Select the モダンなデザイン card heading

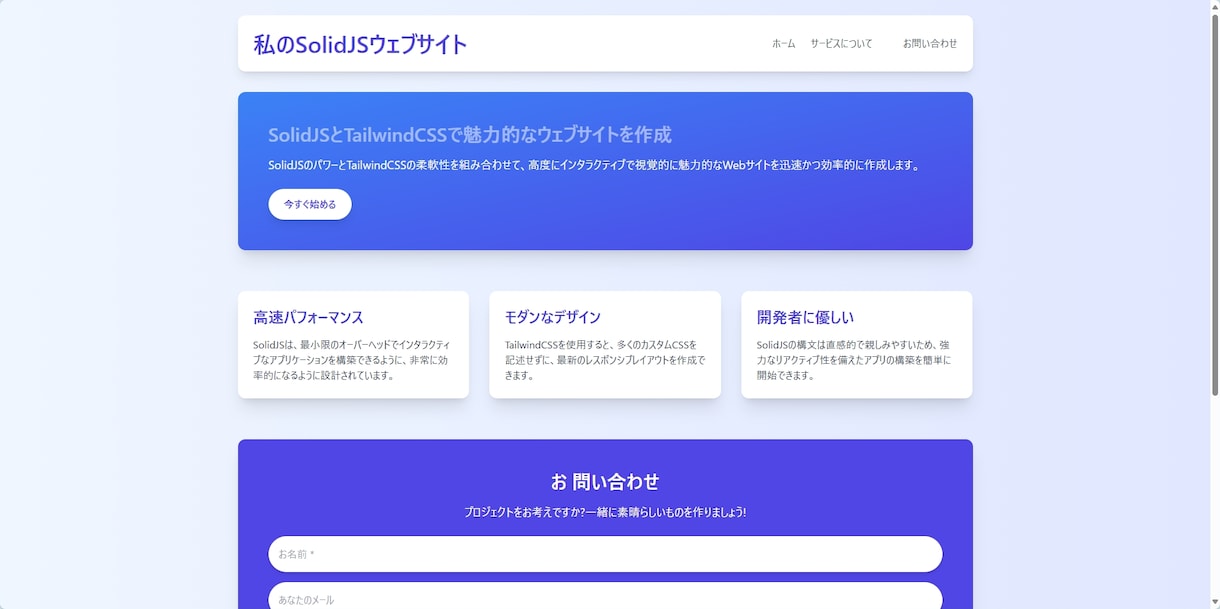[553, 318]
